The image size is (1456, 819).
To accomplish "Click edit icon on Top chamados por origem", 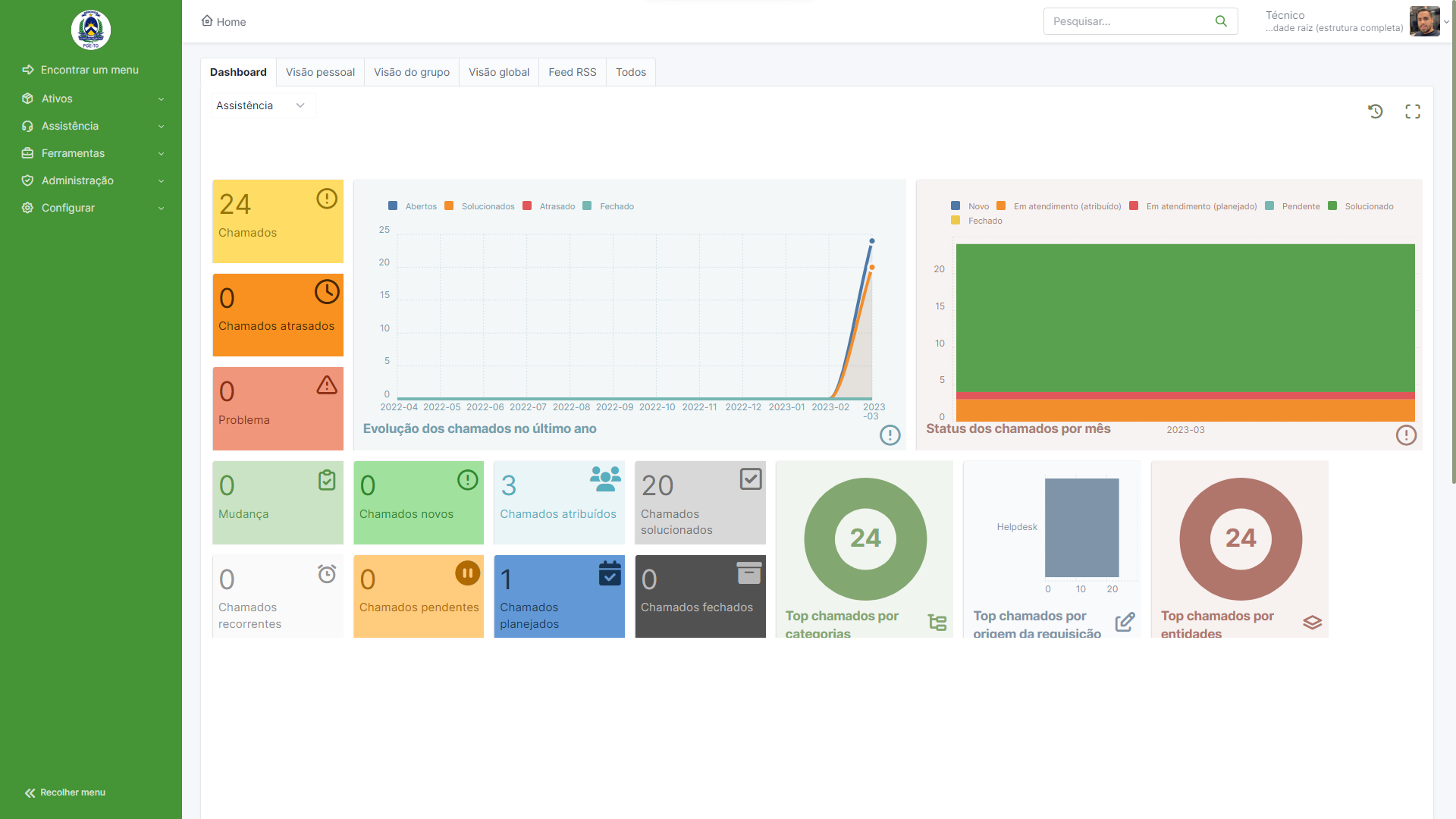I will click(1125, 623).
